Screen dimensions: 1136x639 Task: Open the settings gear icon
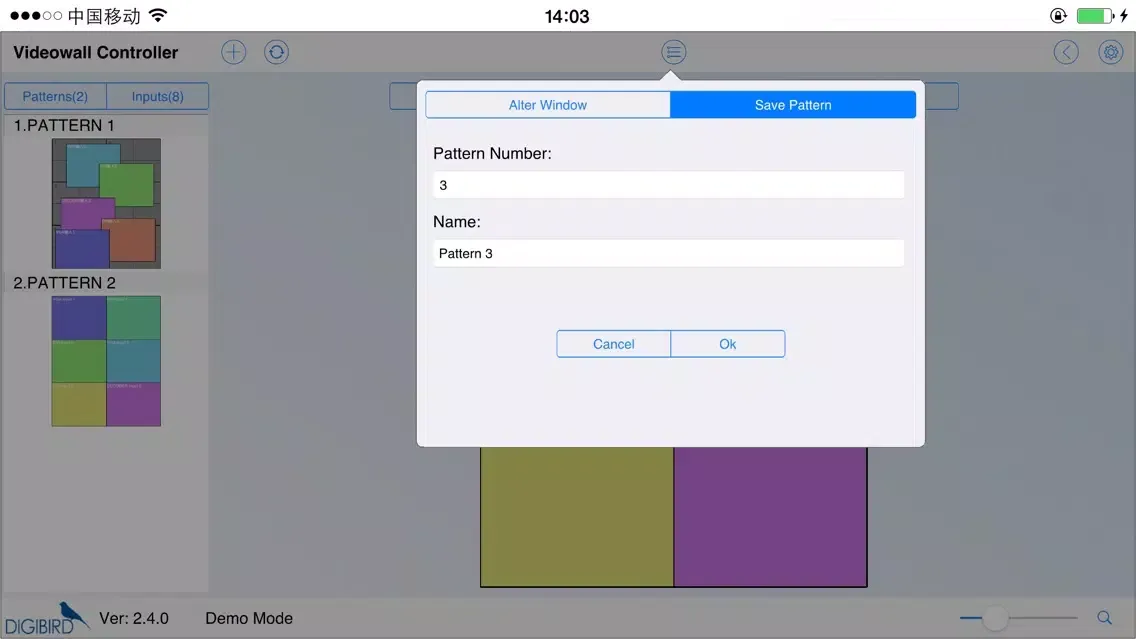1110,51
